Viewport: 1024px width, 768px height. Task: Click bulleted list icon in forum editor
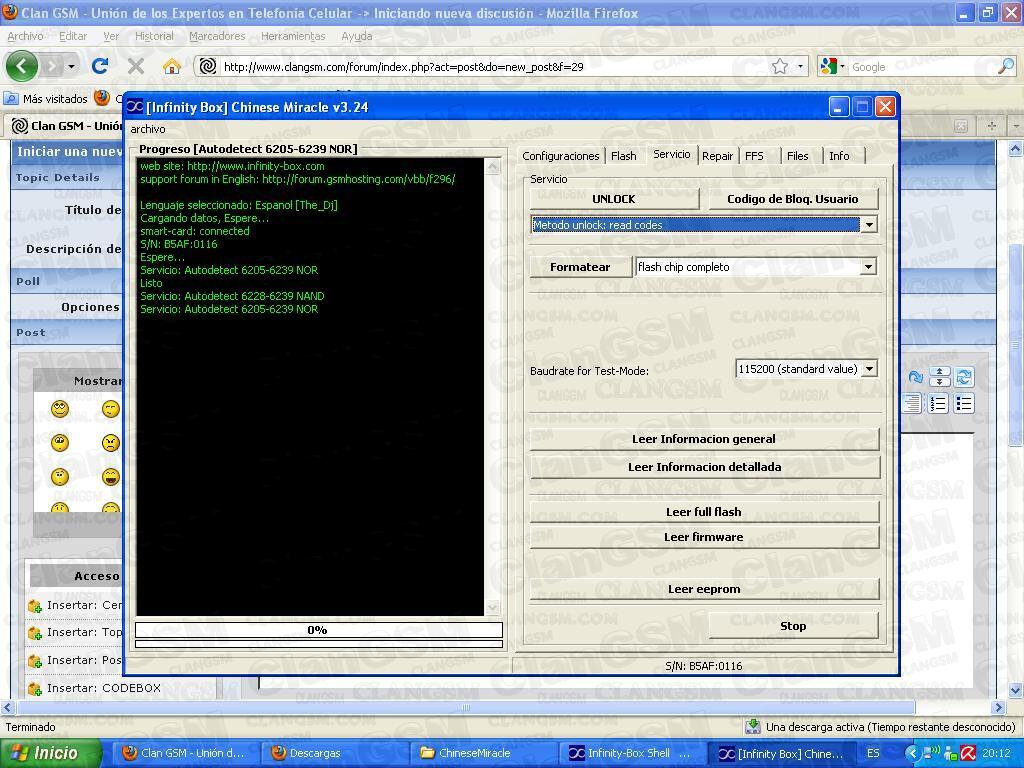(x=964, y=403)
